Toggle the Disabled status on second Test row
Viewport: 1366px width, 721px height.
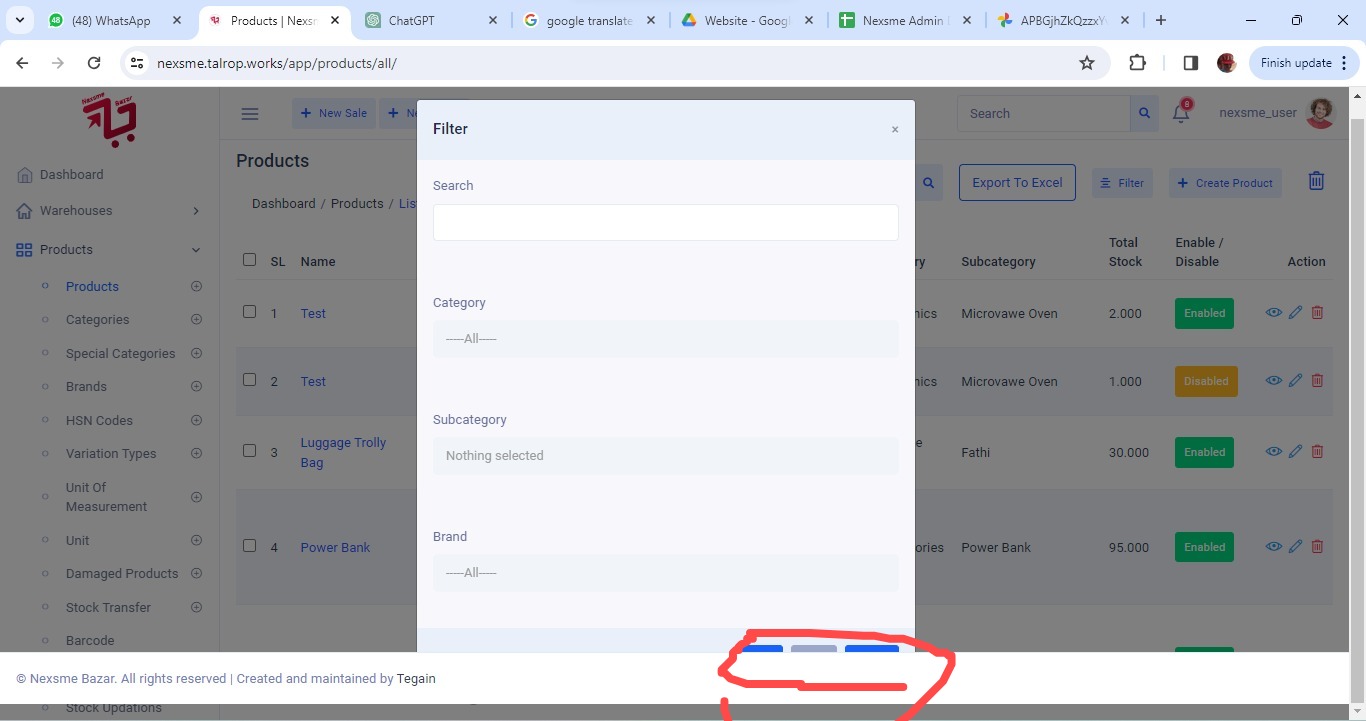click(x=1205, y=381)
